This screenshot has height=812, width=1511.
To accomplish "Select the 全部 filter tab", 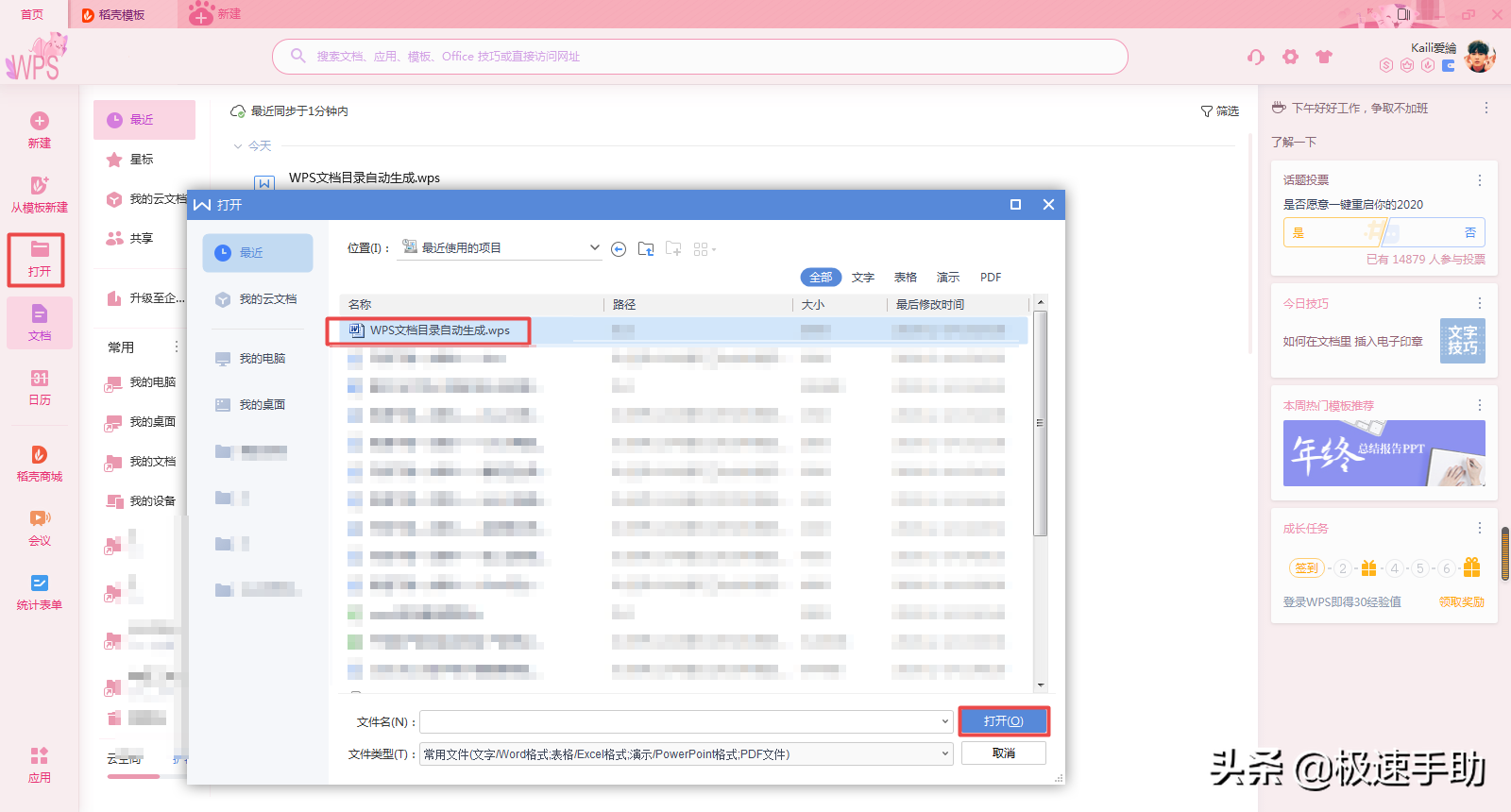I will pos(821,278).
